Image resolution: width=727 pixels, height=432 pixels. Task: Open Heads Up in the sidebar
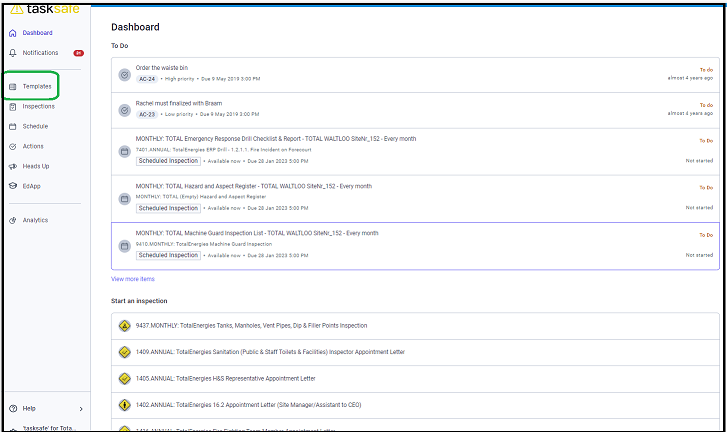tap(36, 166)
